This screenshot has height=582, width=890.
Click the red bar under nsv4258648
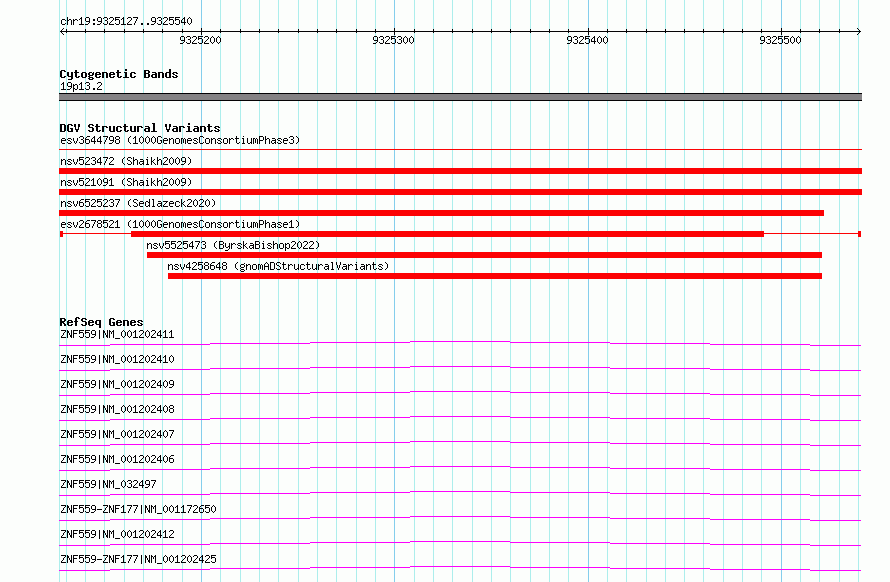coord(495,276)
